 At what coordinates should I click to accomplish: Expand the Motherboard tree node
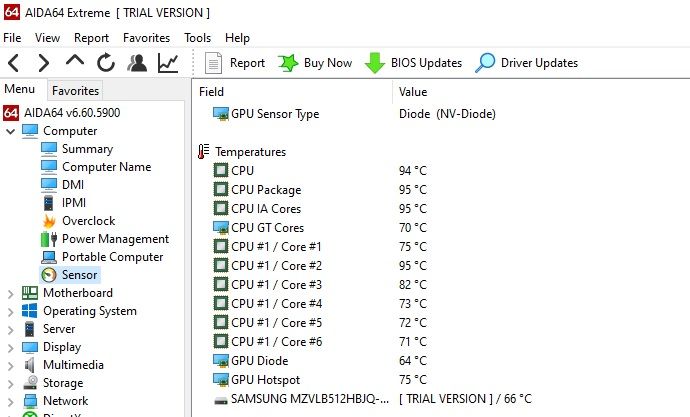(x=11, y=293)
